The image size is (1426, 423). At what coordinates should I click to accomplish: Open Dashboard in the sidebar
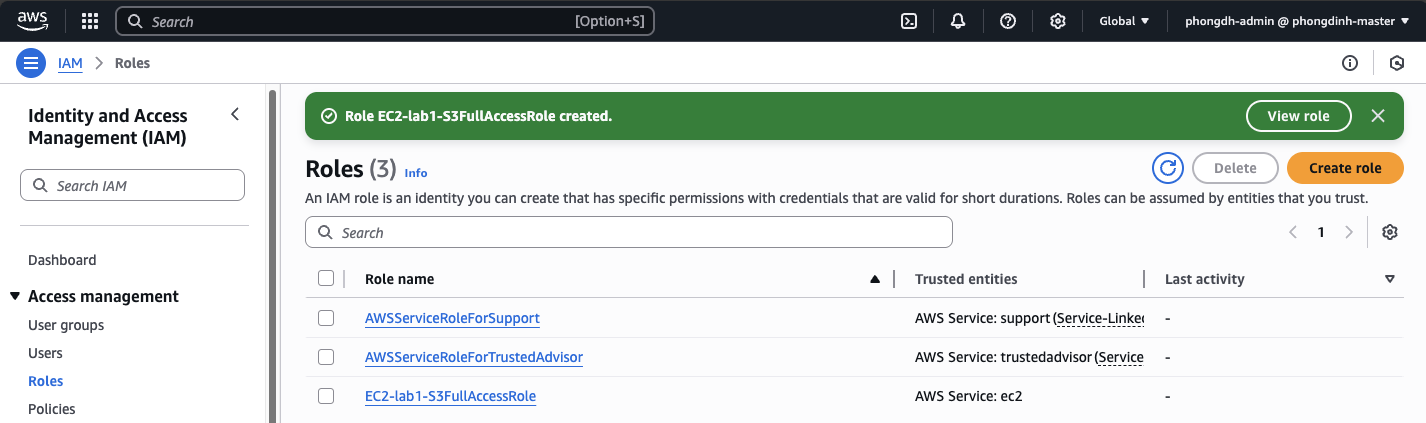point(62,260)
